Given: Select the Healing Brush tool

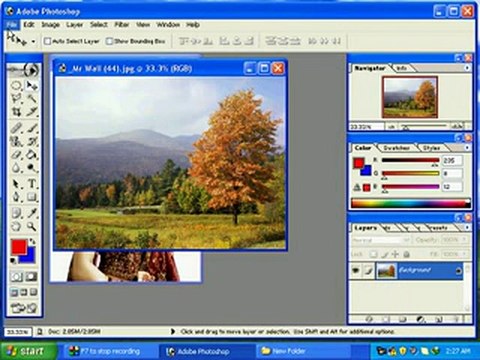Looking at the screenshot, I should pos(16,128).
